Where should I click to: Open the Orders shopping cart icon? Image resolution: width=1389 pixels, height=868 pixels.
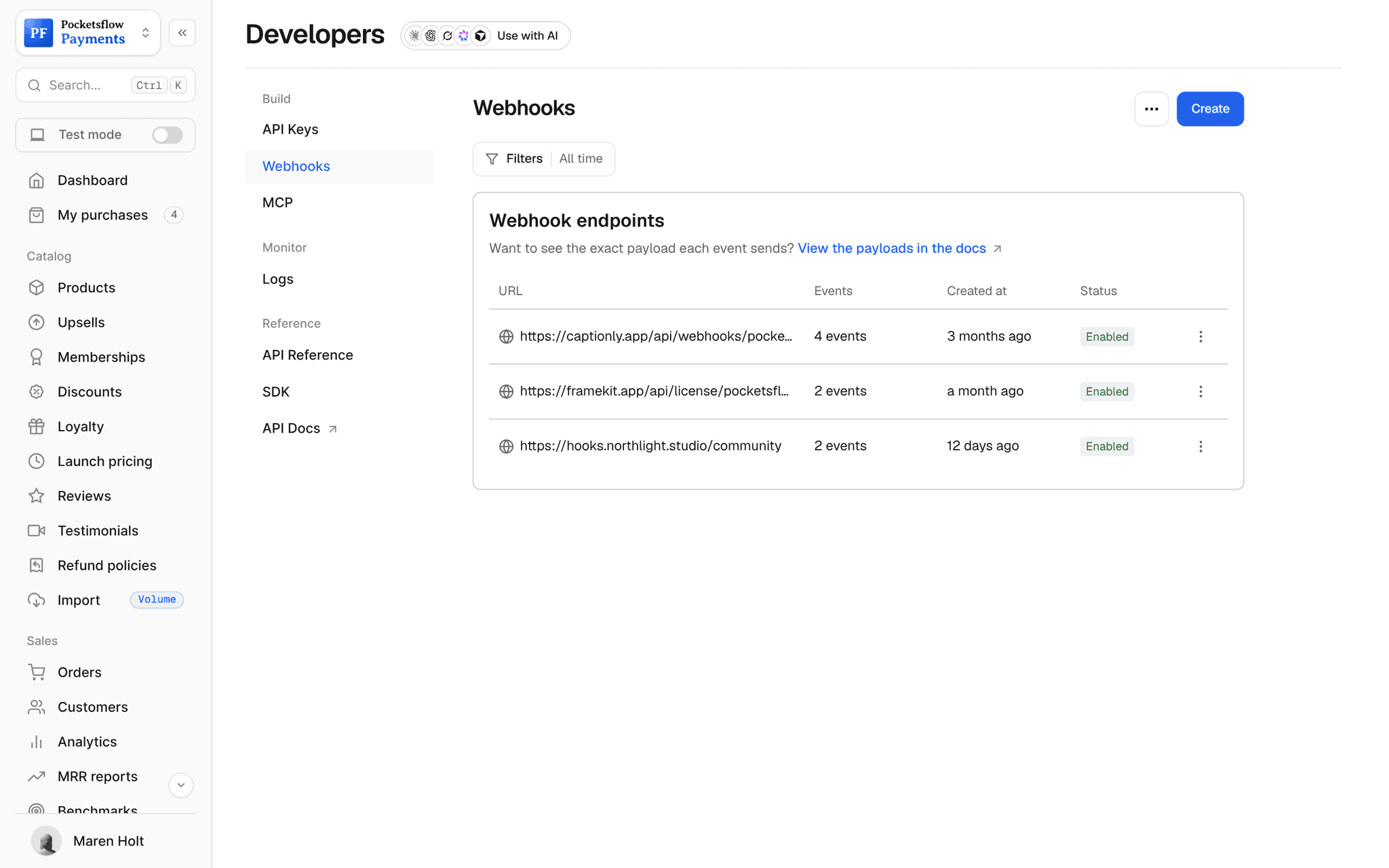tap(37, 672)
